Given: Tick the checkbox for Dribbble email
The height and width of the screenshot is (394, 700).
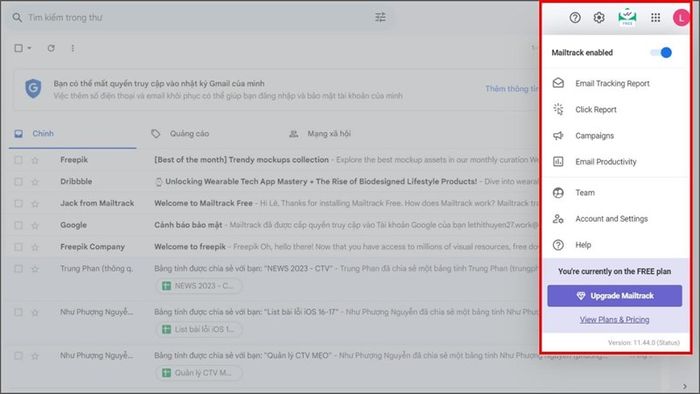Looking at the screenshot, I should [x=18, y=182].
